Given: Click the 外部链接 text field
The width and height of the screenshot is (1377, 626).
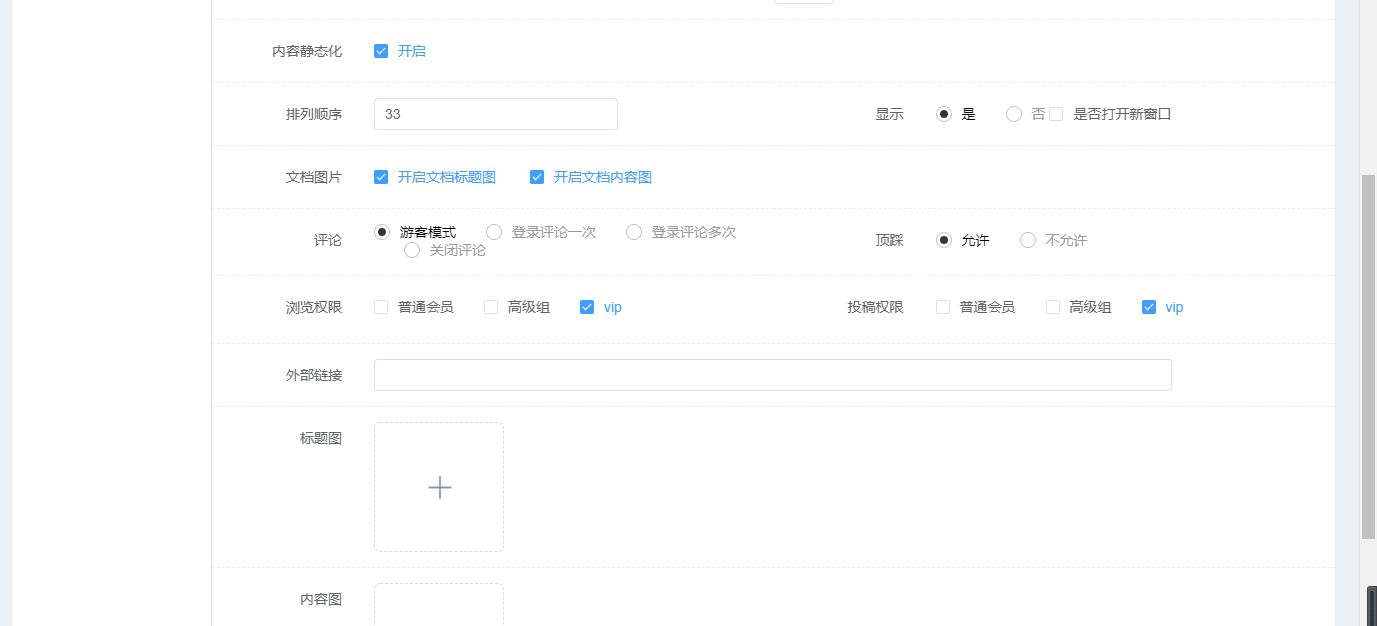Looking at the screenshot, I should tap(772, 375).
